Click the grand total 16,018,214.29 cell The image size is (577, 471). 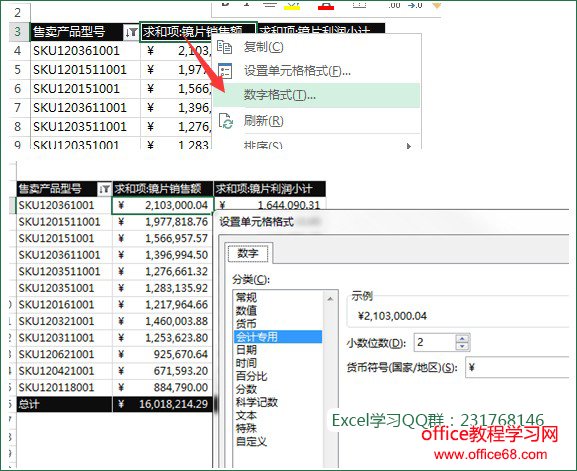click(x=162, y=404)
